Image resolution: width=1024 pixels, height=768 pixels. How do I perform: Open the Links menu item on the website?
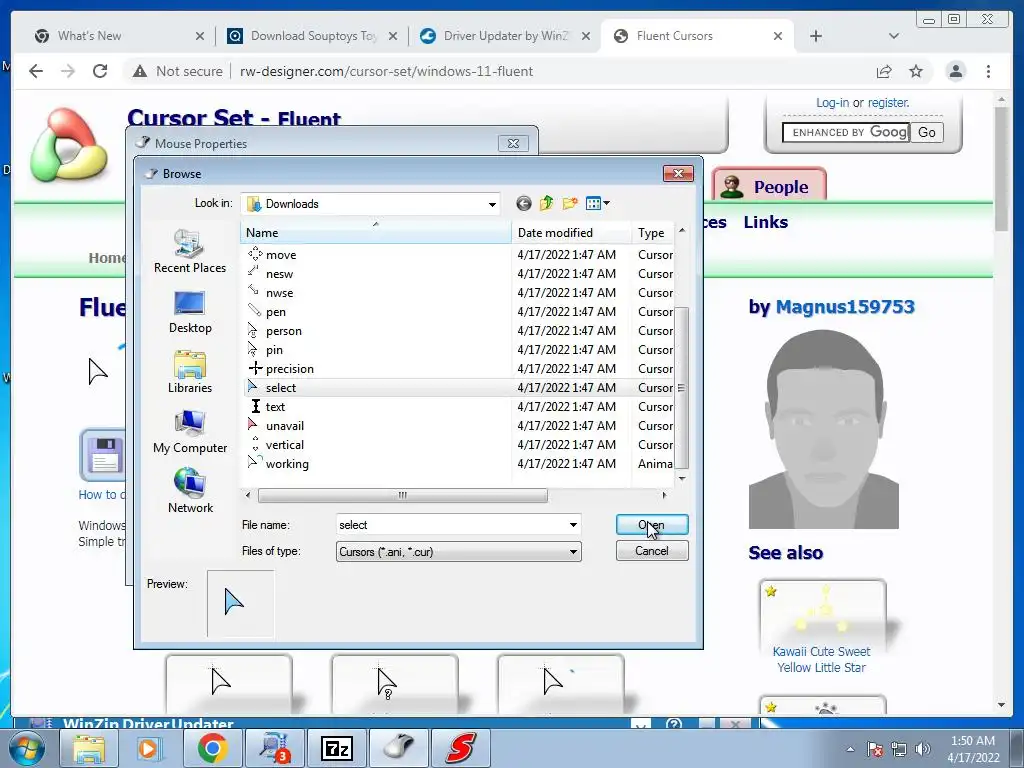765,222
